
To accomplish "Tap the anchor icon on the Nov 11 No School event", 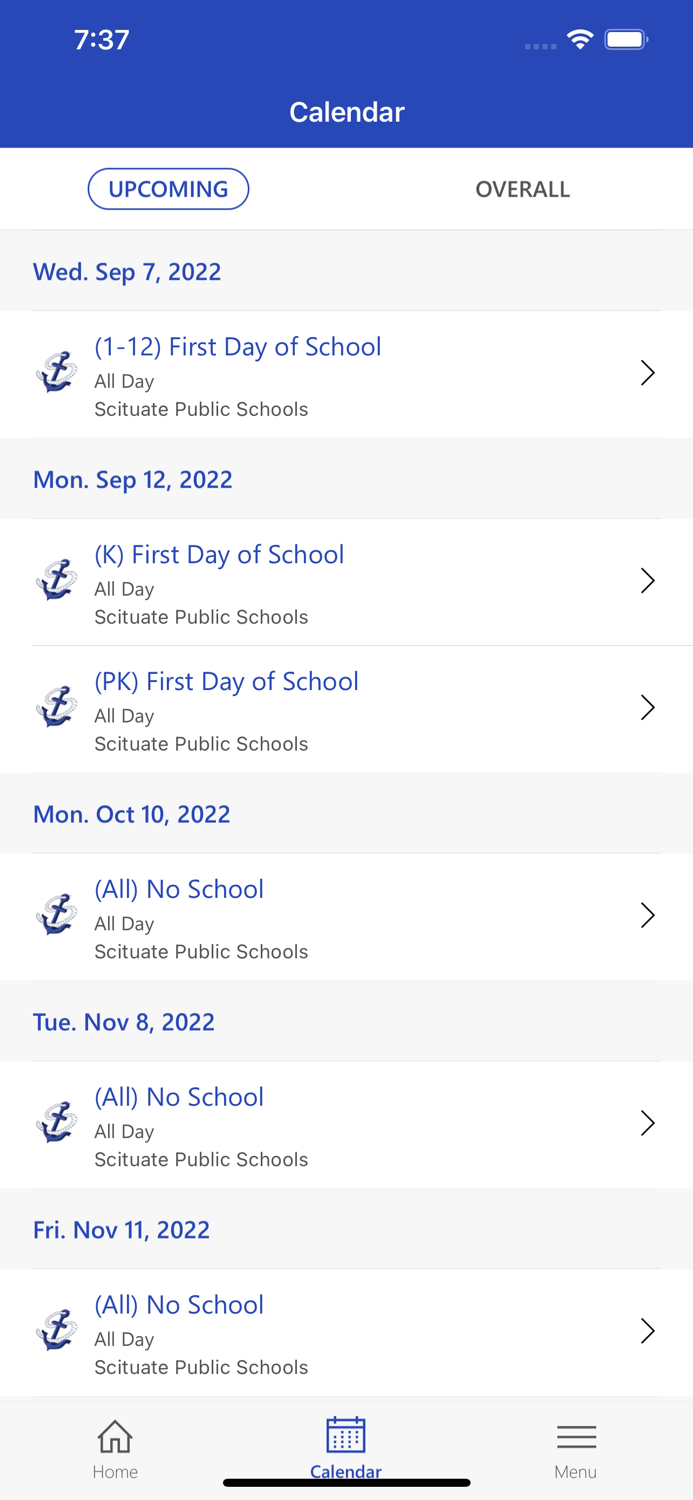I will coord(56,1329).
